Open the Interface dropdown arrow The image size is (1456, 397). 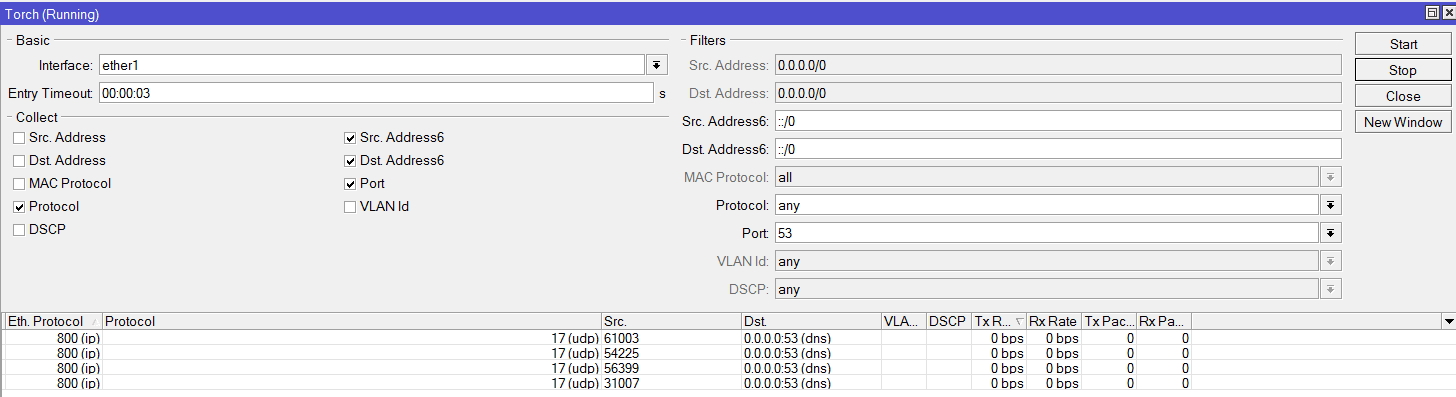point(656,65)
